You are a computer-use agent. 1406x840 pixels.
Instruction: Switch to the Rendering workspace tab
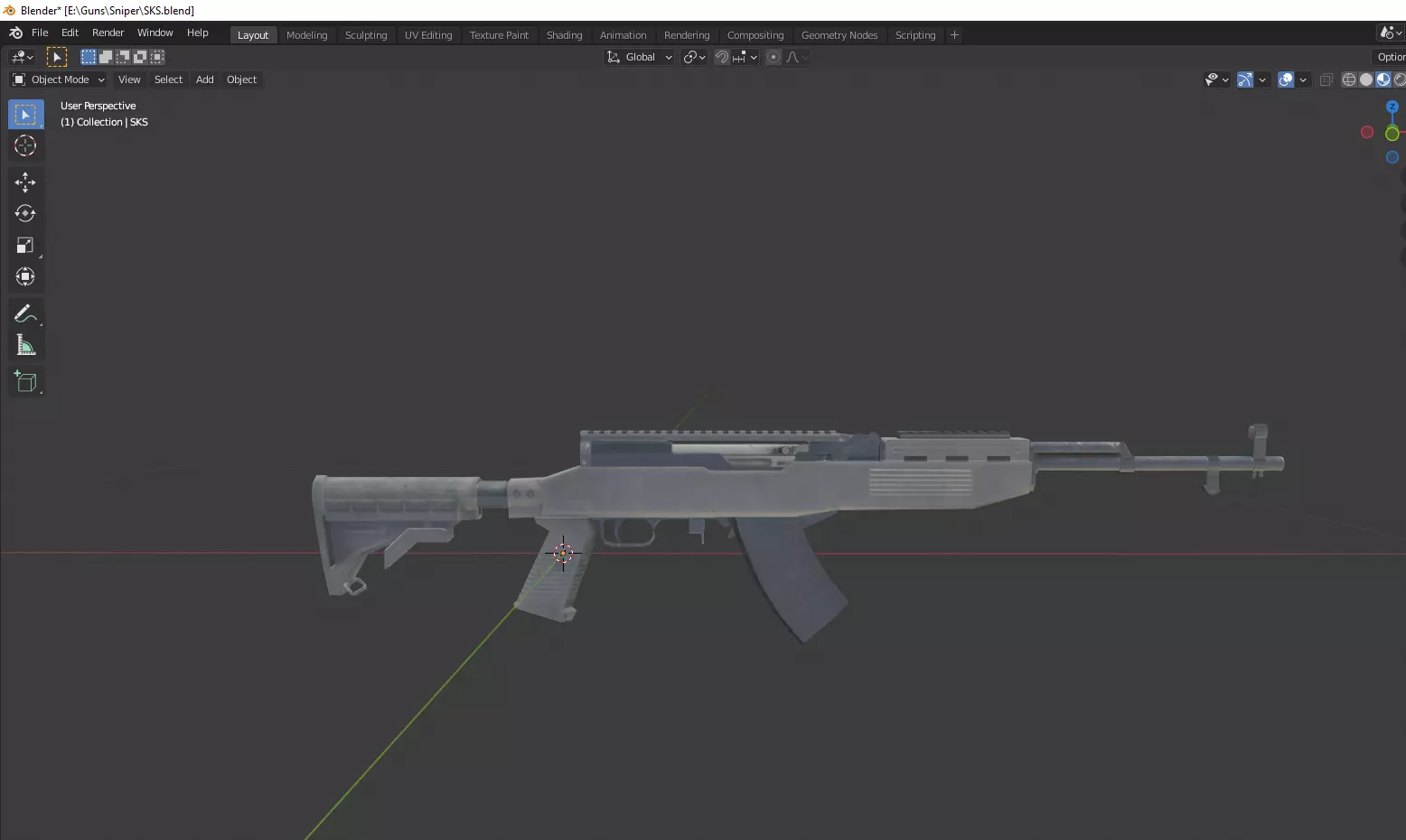687,35
